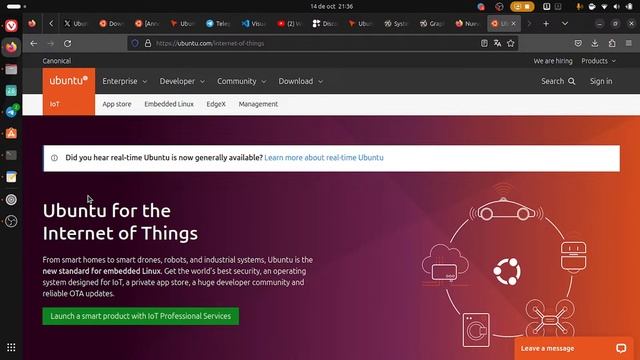Image resolution: width=640 pixels, height=360 pixels.
Task: Open OBS Studio from the dock
Action: pos(11,221)
